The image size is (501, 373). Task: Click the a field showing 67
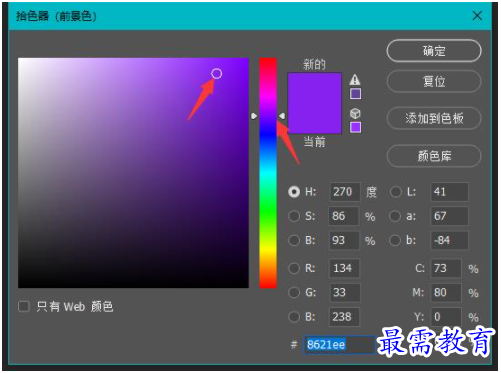click(x=449, y=216)
